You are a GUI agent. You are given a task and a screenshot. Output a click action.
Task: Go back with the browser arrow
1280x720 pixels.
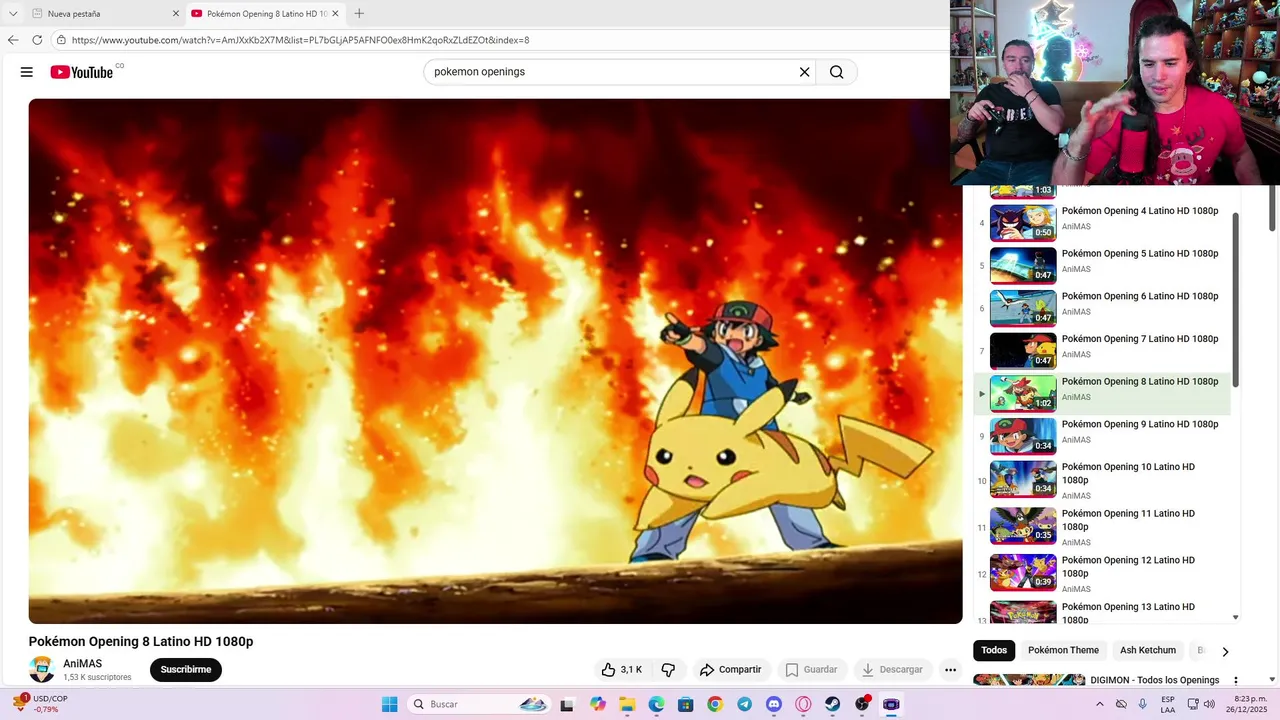[13, 40]
